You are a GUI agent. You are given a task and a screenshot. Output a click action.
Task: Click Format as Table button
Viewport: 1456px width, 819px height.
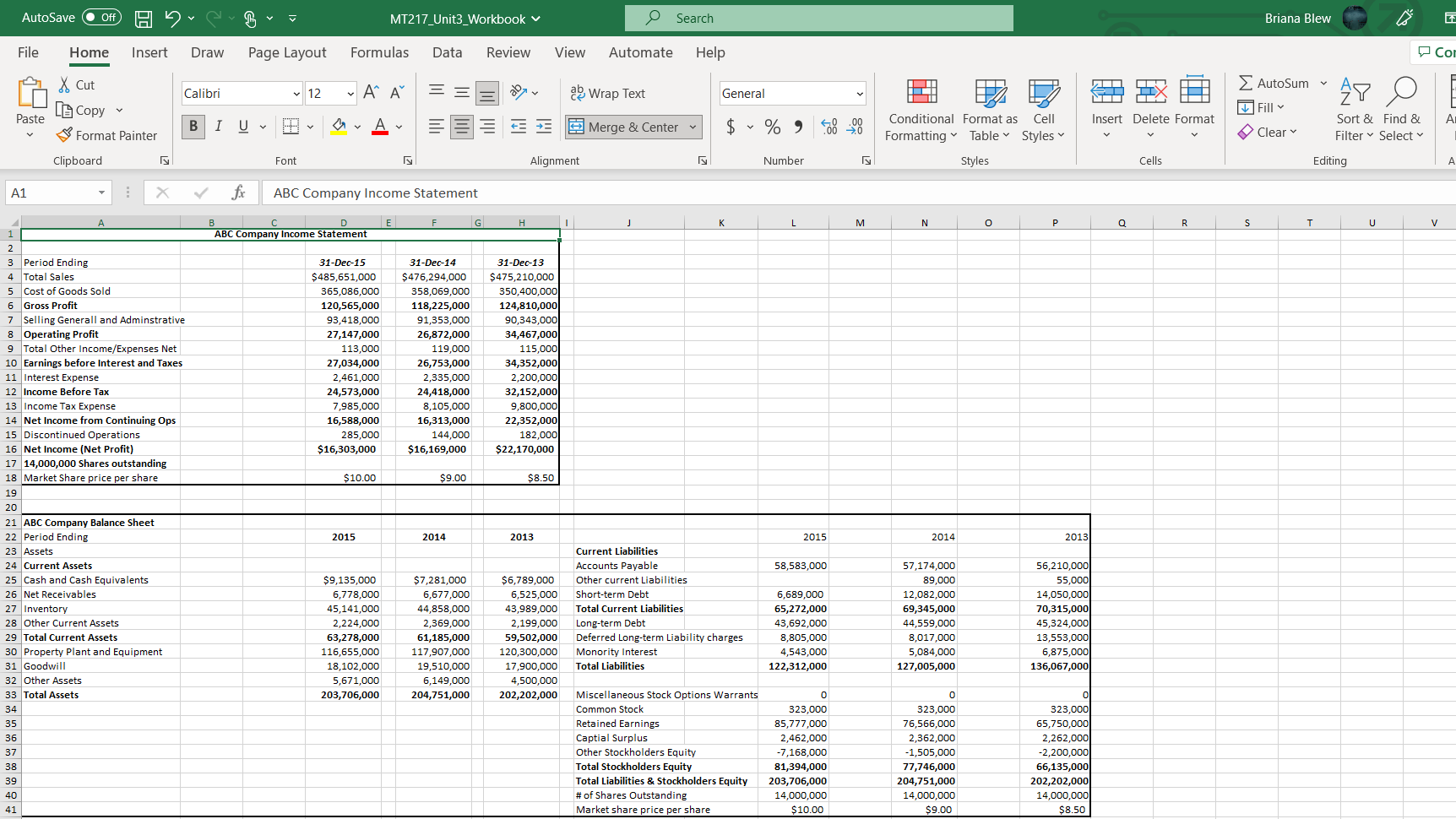[x=990, y=110]
